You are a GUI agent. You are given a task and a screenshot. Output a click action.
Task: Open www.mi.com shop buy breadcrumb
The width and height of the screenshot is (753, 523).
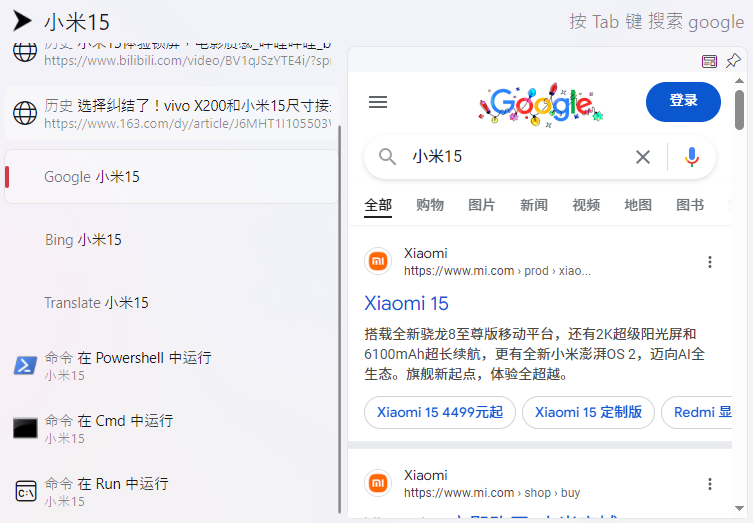(492, 493)
